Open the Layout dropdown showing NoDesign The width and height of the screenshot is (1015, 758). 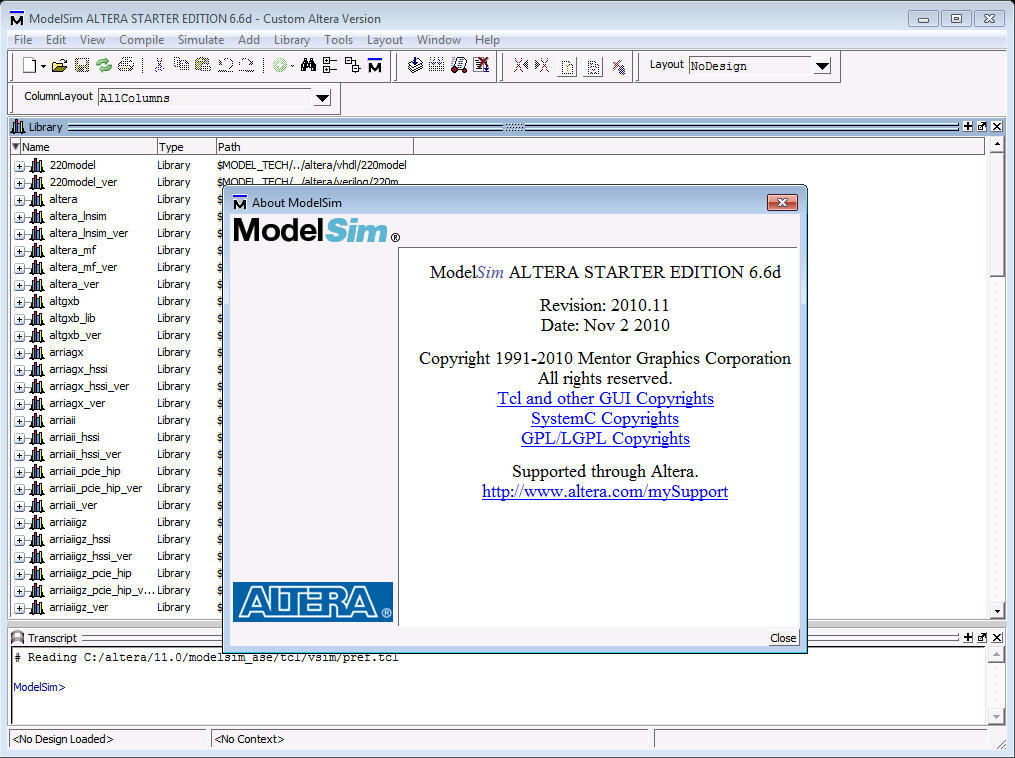[x=822, y=67]
